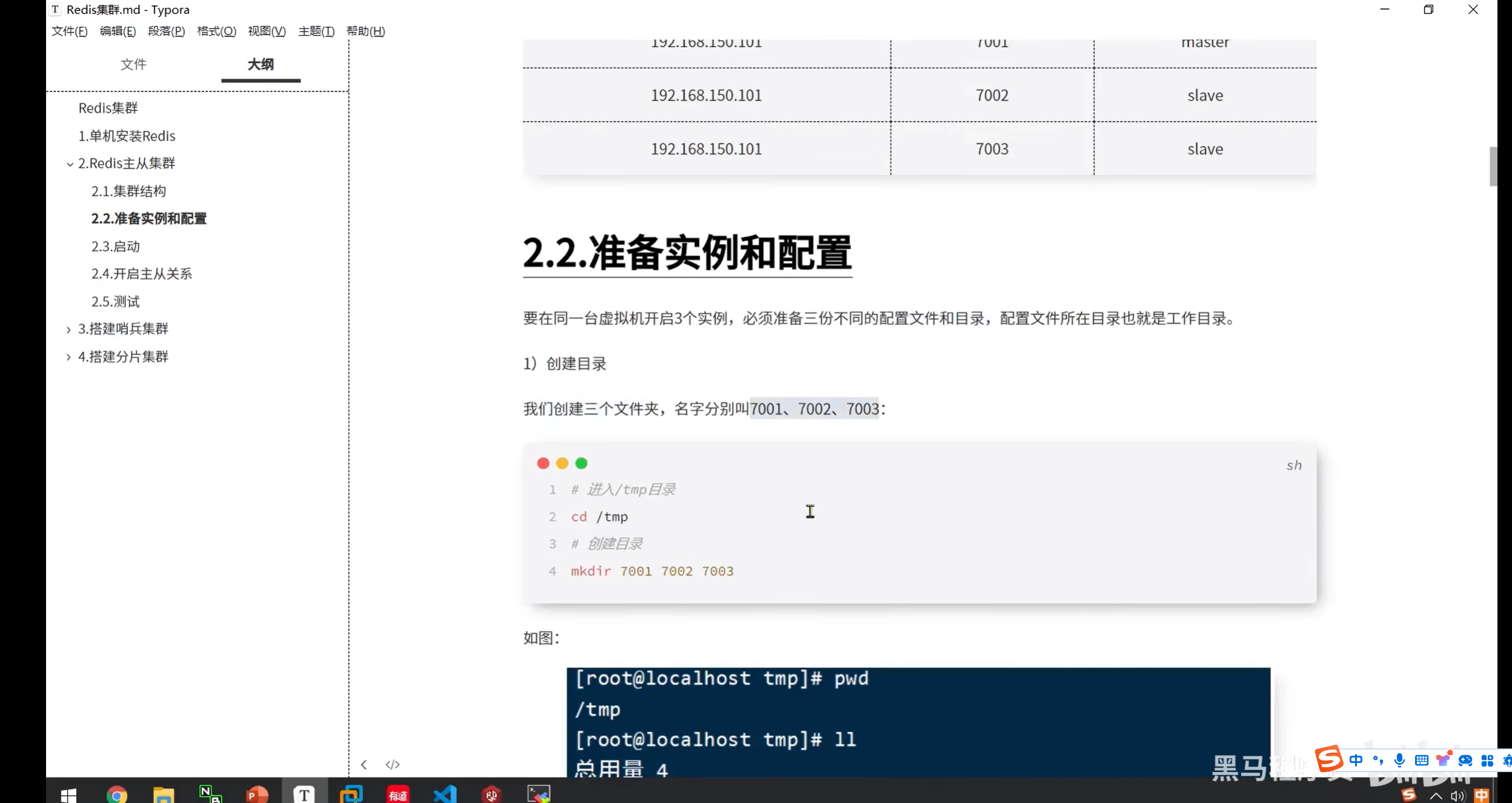
Task: Toggle Sogou Chinese/English input mode
Action: click(1356, 760)
